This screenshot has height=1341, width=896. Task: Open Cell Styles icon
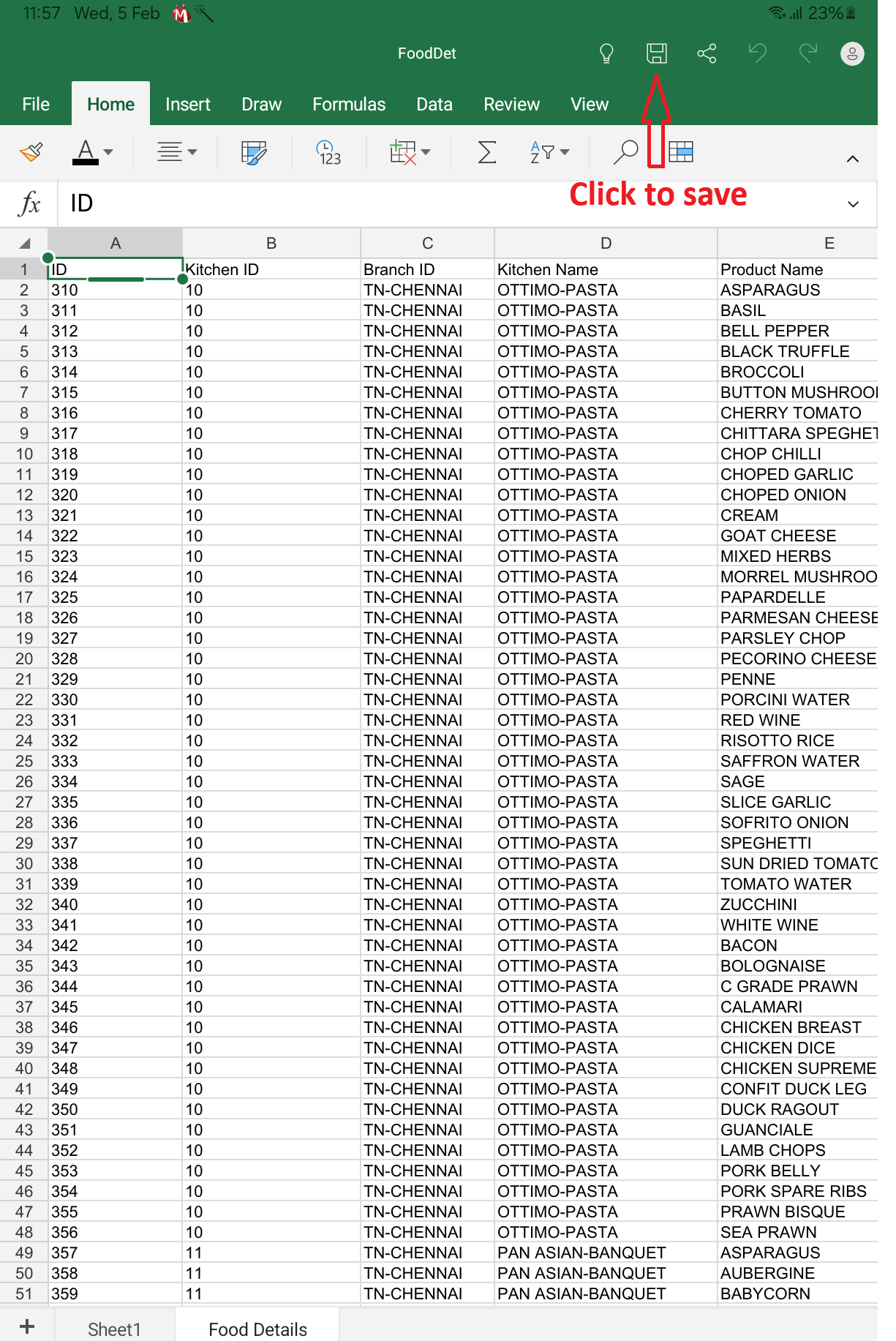[254, 152]
